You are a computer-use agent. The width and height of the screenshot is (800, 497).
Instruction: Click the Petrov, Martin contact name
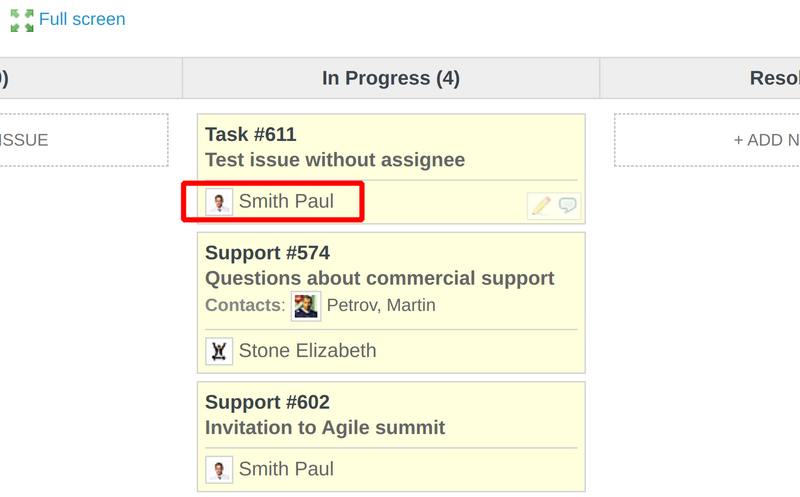(381, 305)
